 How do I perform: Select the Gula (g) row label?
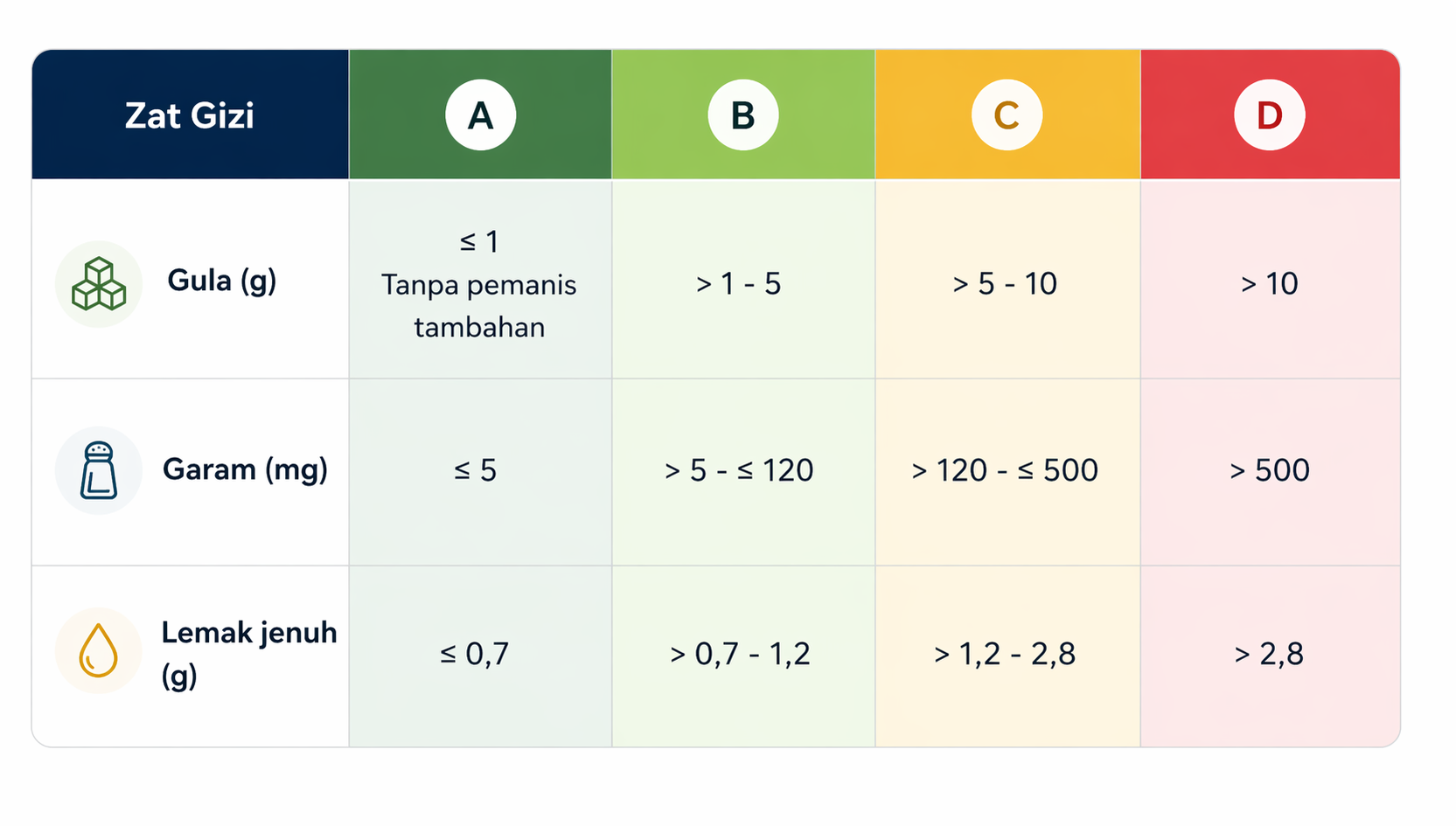[222, 281]
